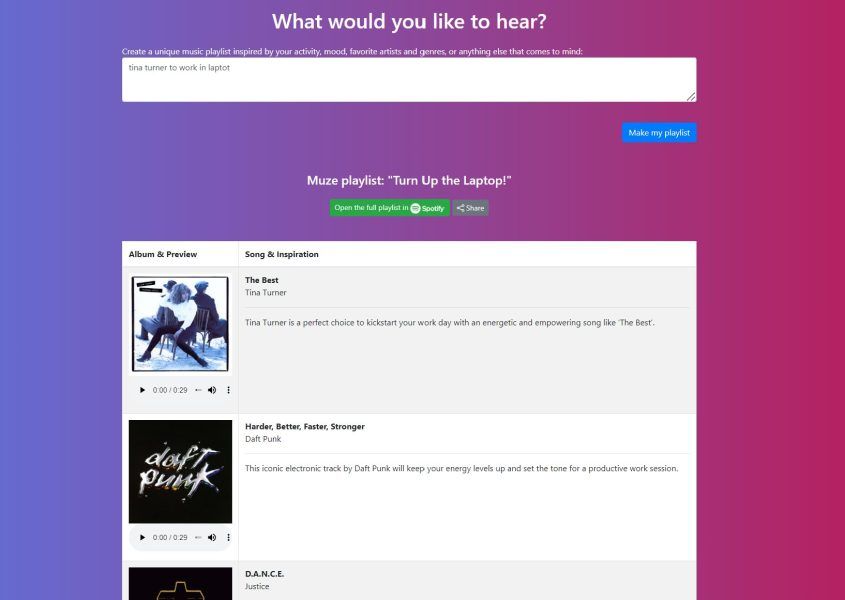The width and height of the screenshot is (845, 600).
Task: Click song title Harder, Better, Faster, Stronger
Action: point(305,426)
